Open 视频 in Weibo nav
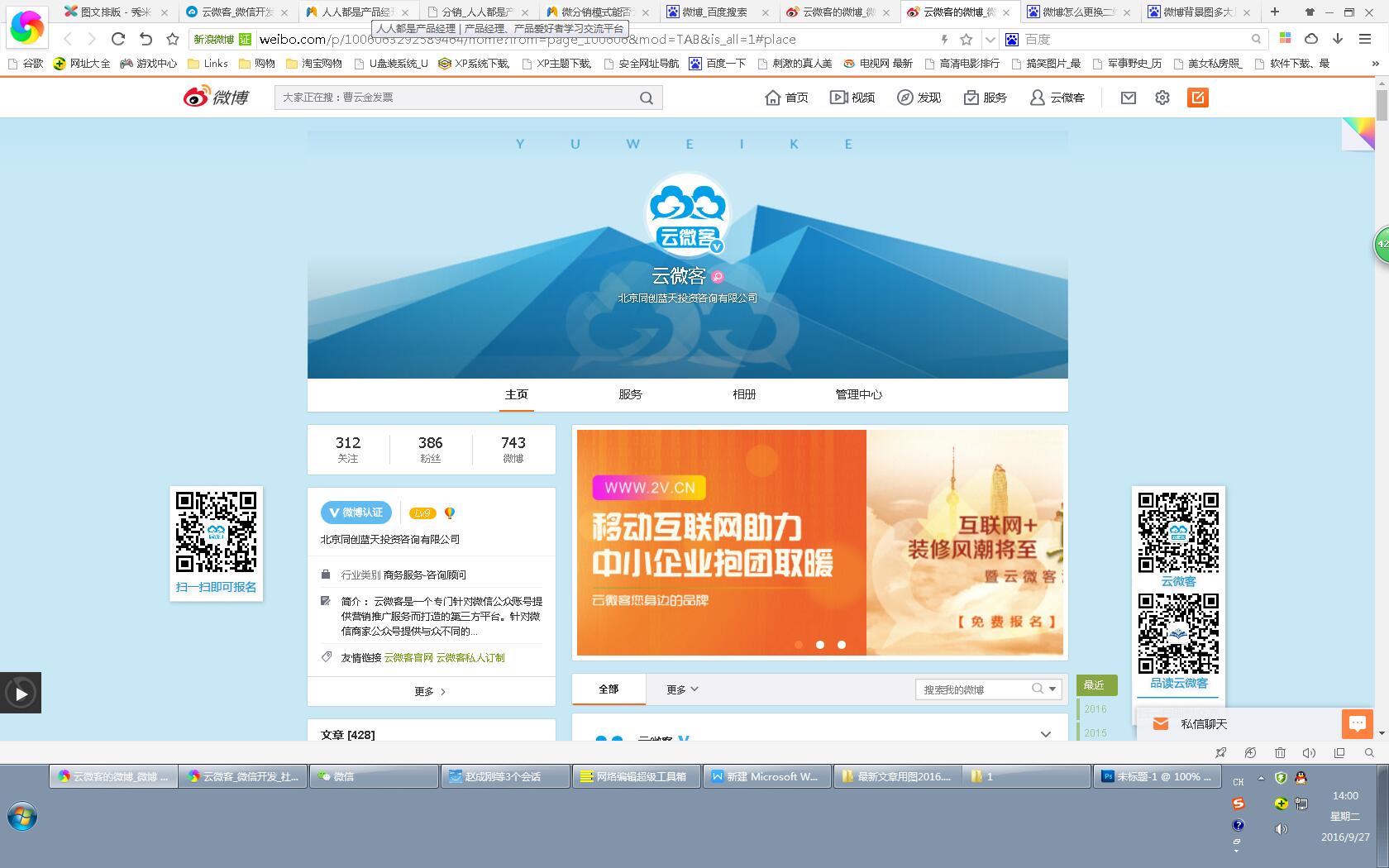The image size is (1389, 868). pyautogui.click(x=852, y=98)
